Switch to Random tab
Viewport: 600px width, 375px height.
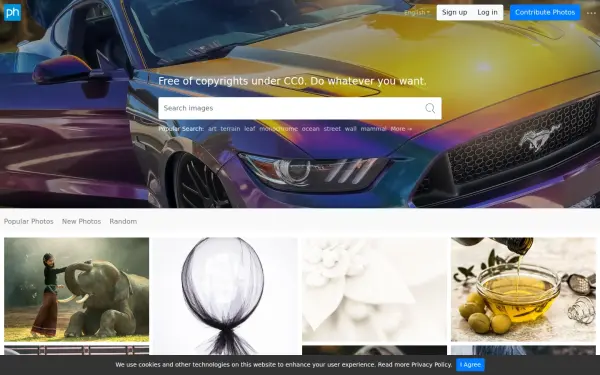pos(123,222)
